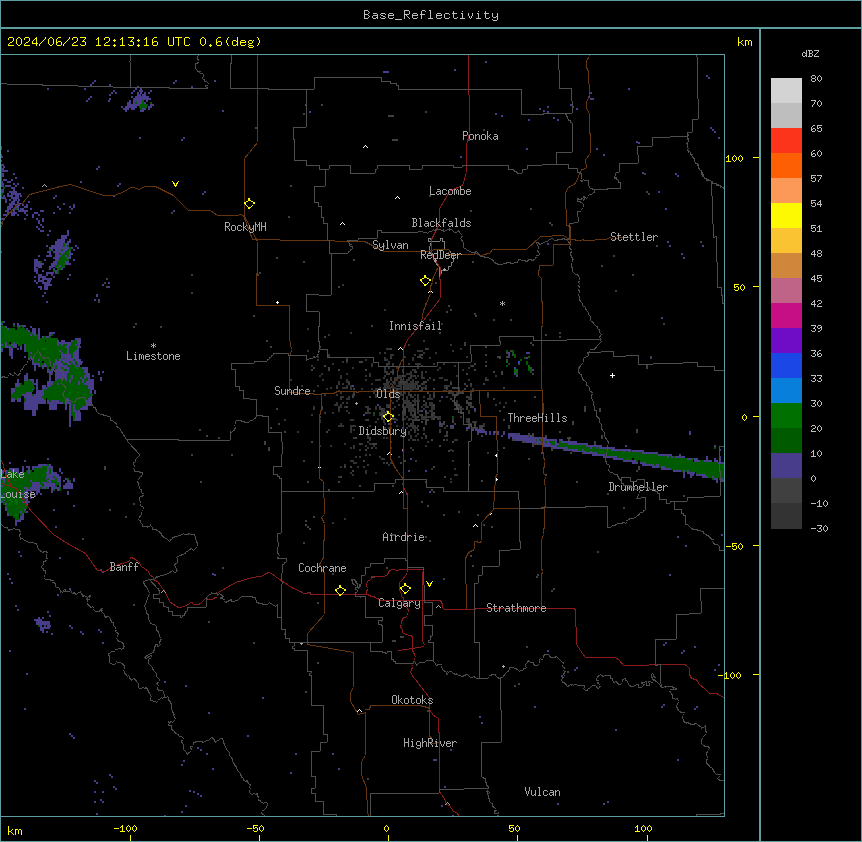862x842 pixels.
Task: Click the light gray 70-80 dBZ legend swatch
Action: [786, 91]
